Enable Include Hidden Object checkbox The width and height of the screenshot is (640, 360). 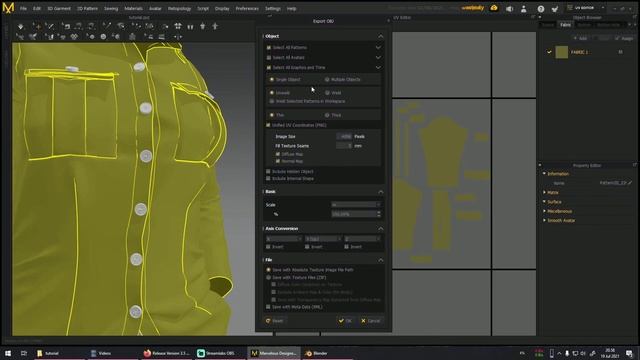pyautogui.click(x=268, y=171)
